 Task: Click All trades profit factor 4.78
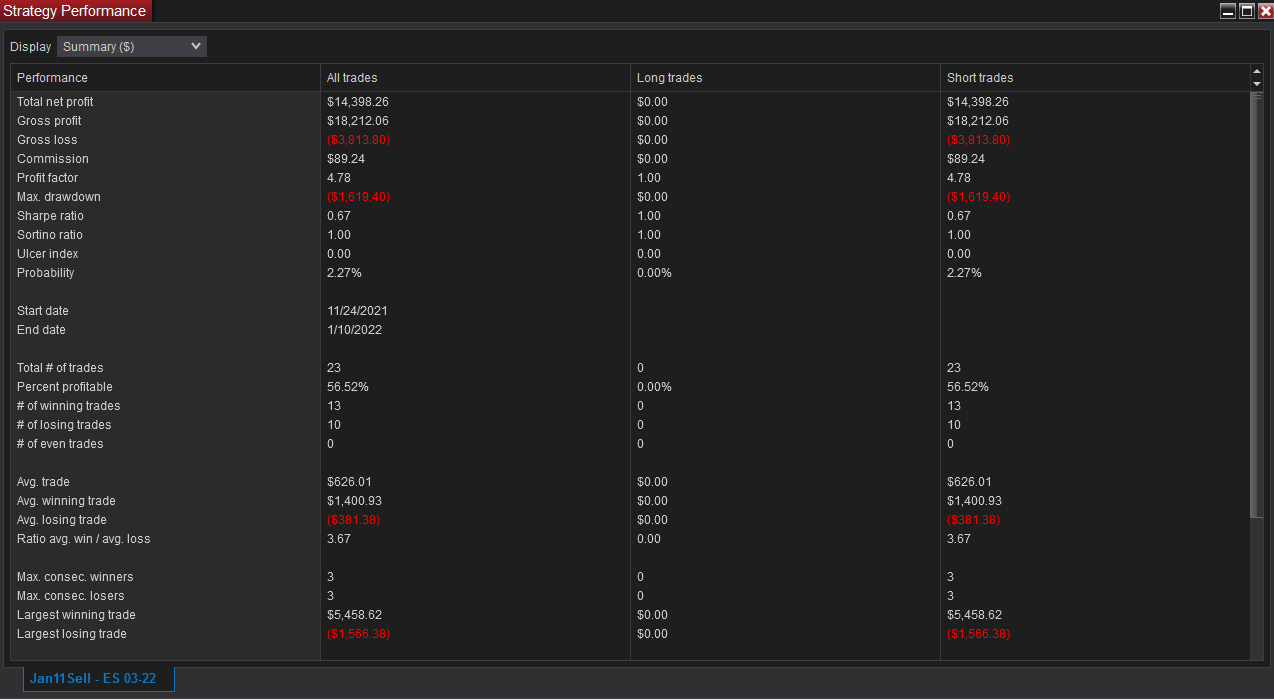tap(339, 178)
